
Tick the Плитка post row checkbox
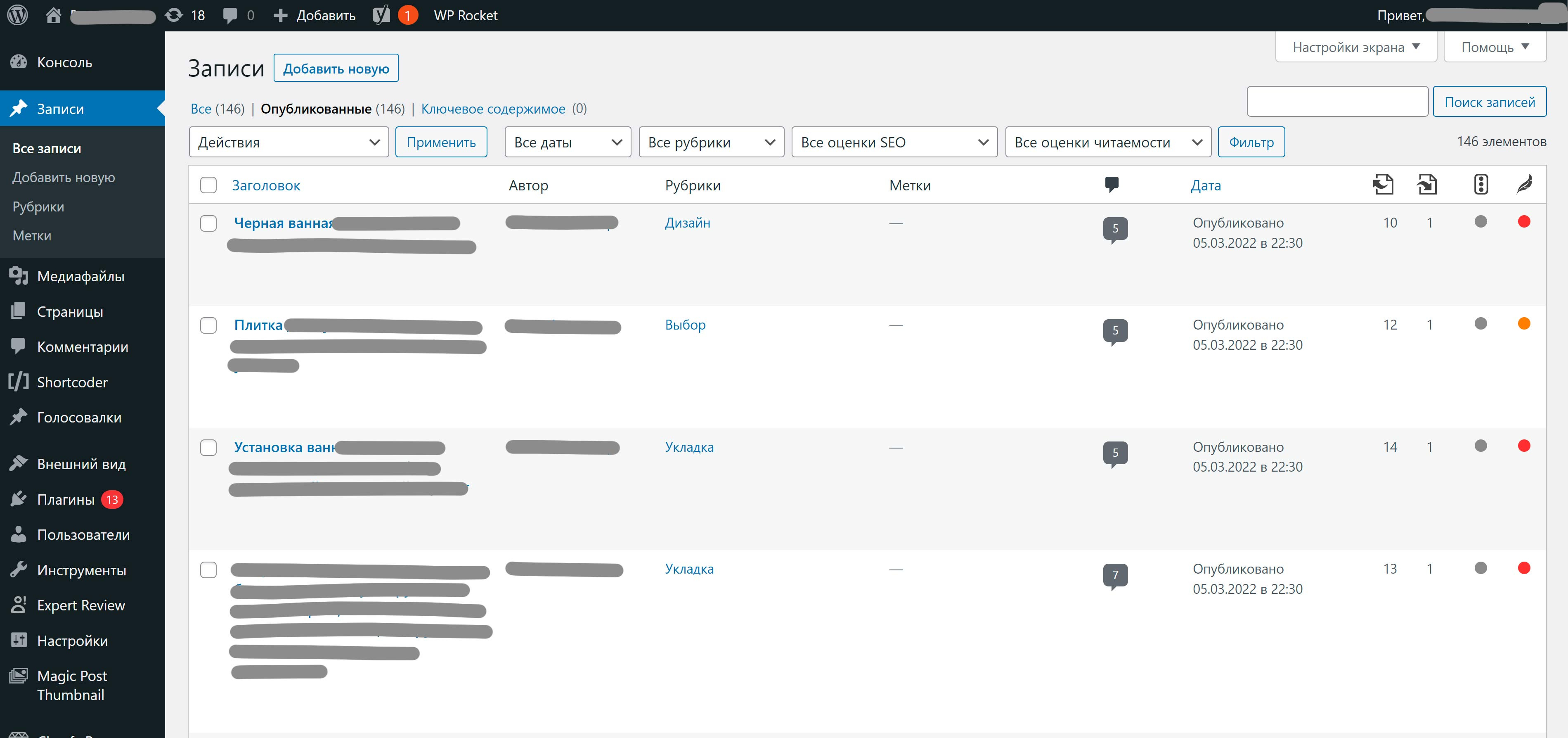point(208,325)
